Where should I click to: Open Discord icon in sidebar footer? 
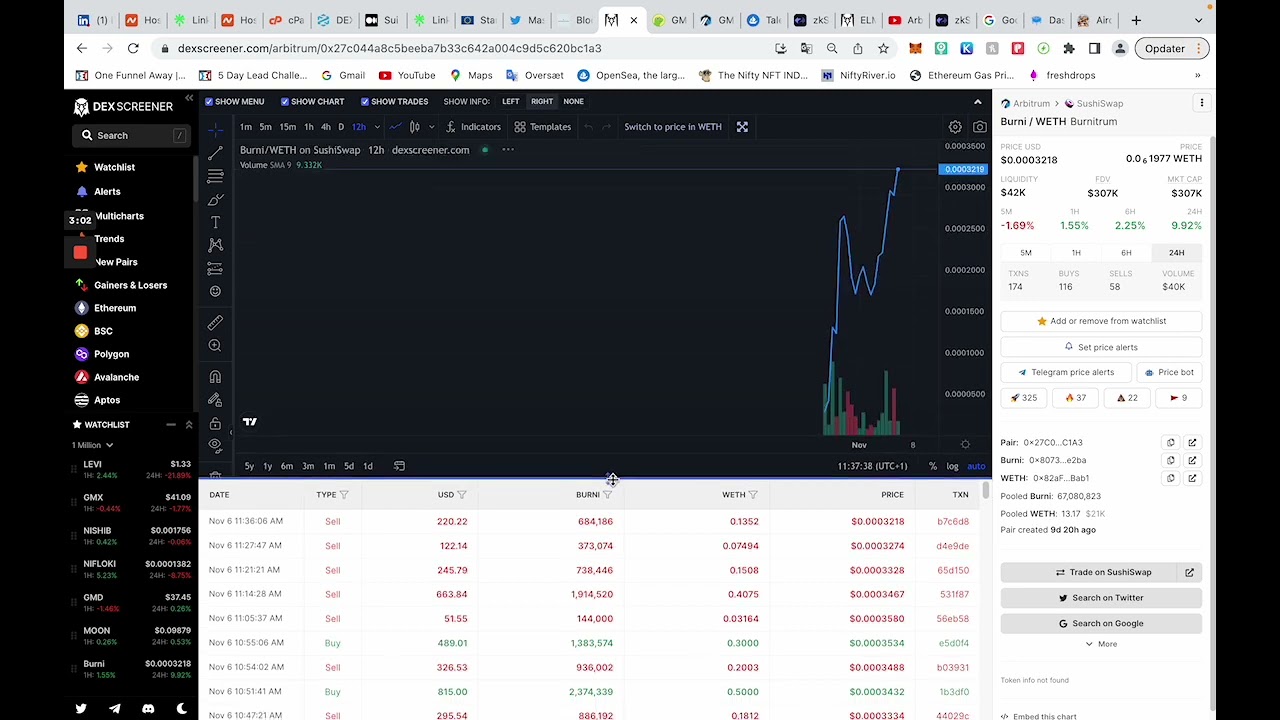click(148, 709)
